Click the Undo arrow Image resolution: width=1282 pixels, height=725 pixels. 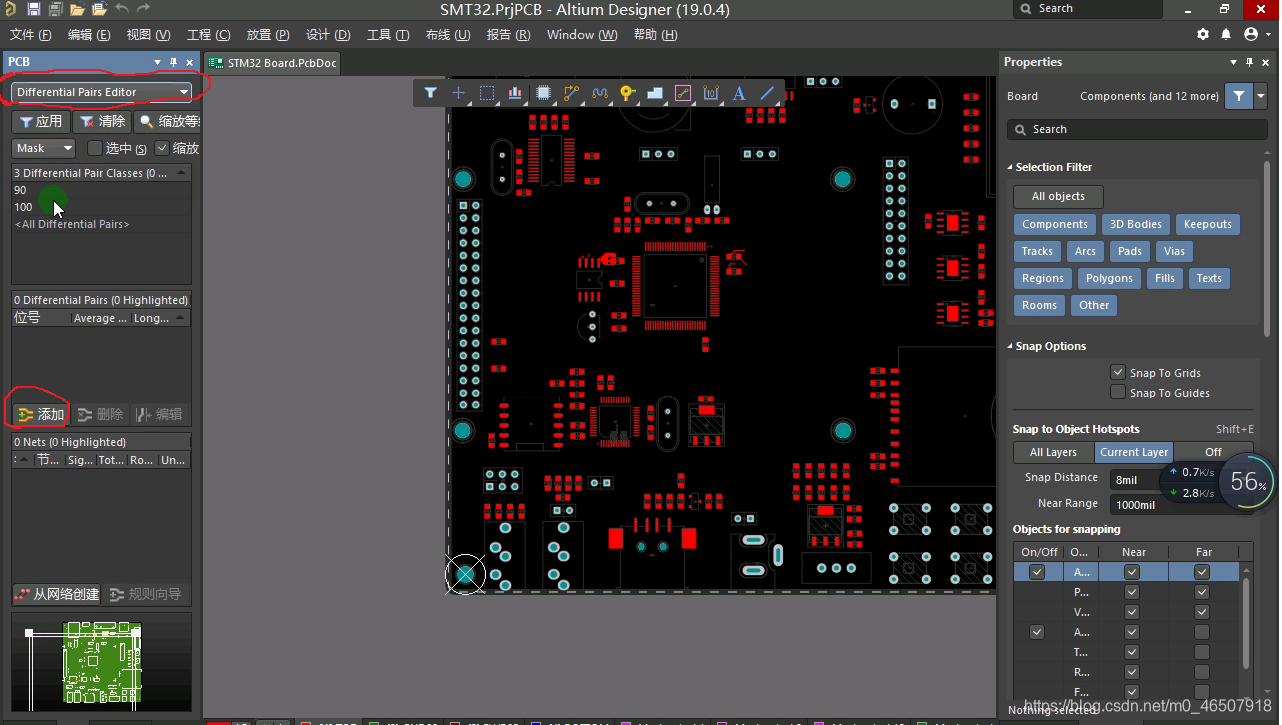pyautogui.click(x=122, y=10)
